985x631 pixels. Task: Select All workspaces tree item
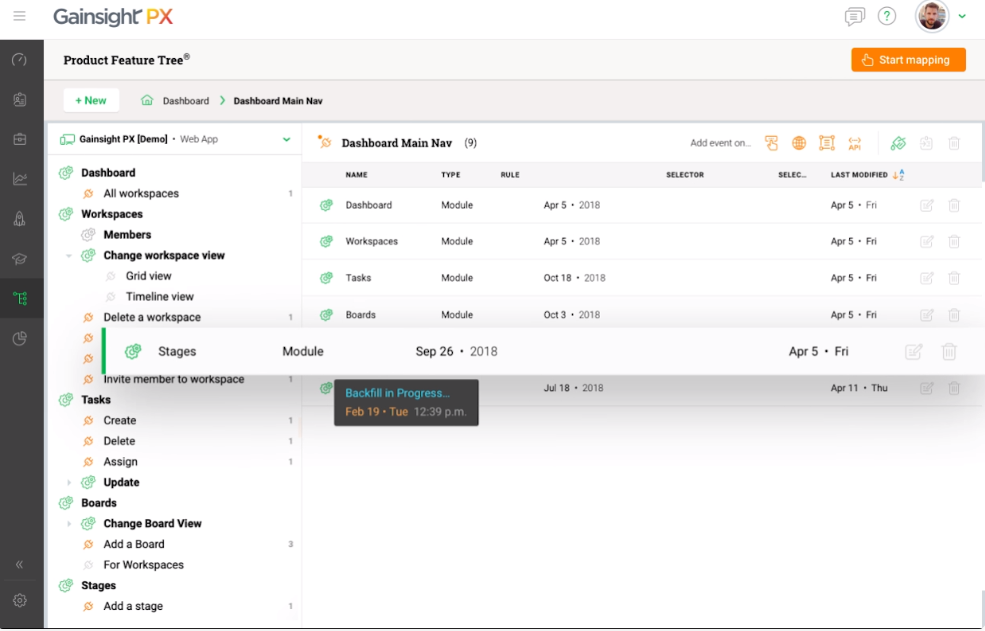(141, 194)
